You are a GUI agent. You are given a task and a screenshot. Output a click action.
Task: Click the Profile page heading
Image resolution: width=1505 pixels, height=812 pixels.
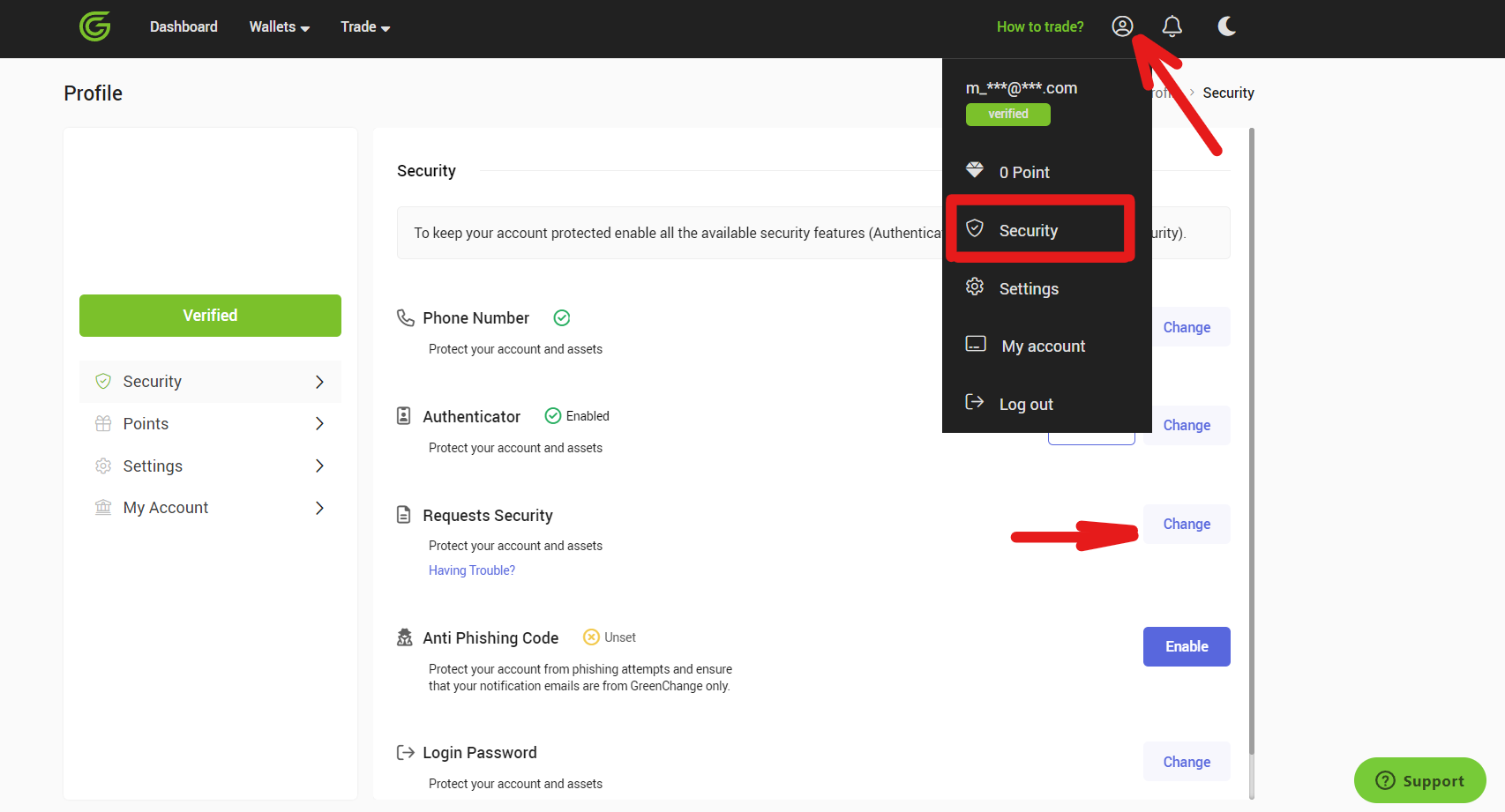pyautogui.click(x=93, y=93)
